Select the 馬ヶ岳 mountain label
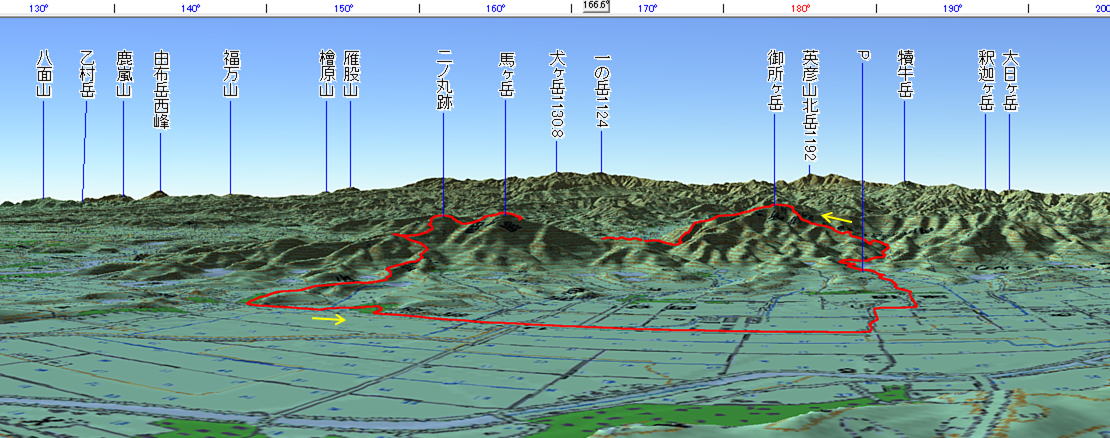 click(x=506, y=76)
